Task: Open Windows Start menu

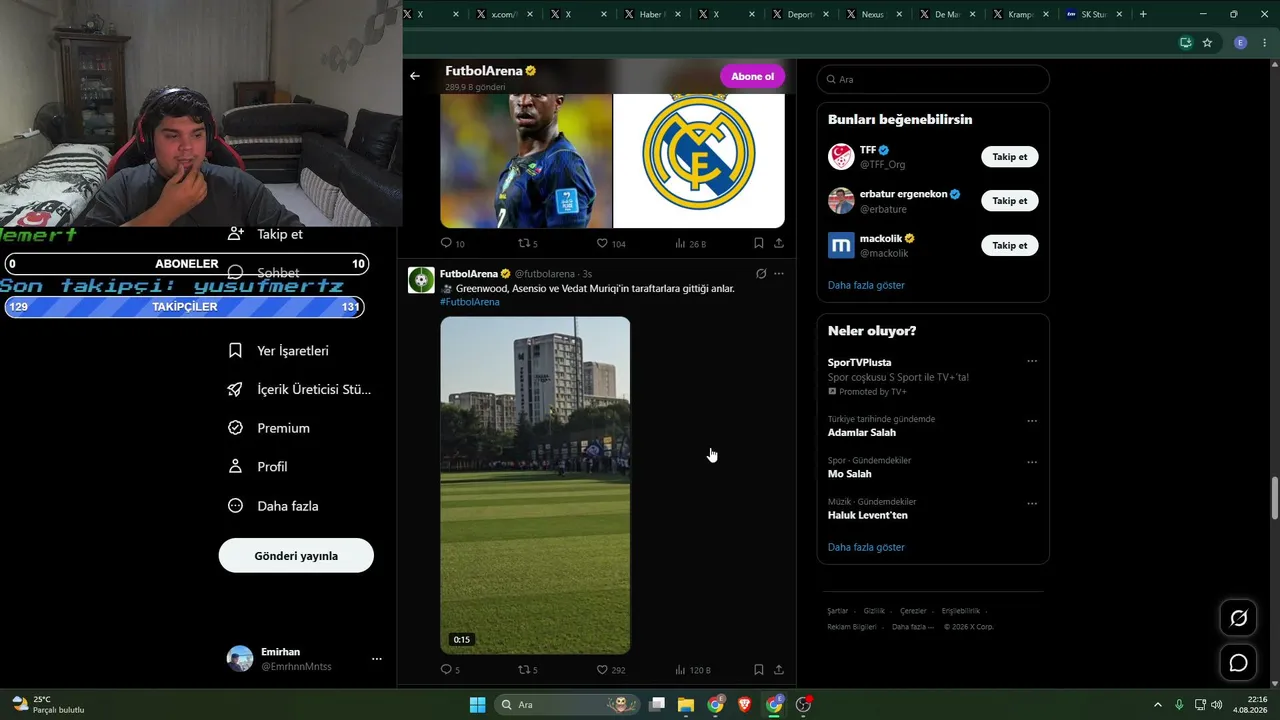Action: [478, 705]
